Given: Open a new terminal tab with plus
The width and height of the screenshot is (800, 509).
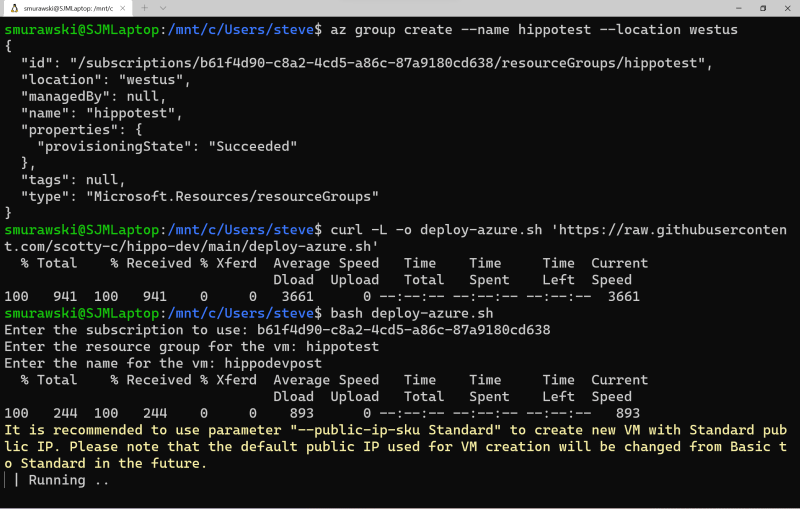Looking at the screenshot, I should click(145, 8).
